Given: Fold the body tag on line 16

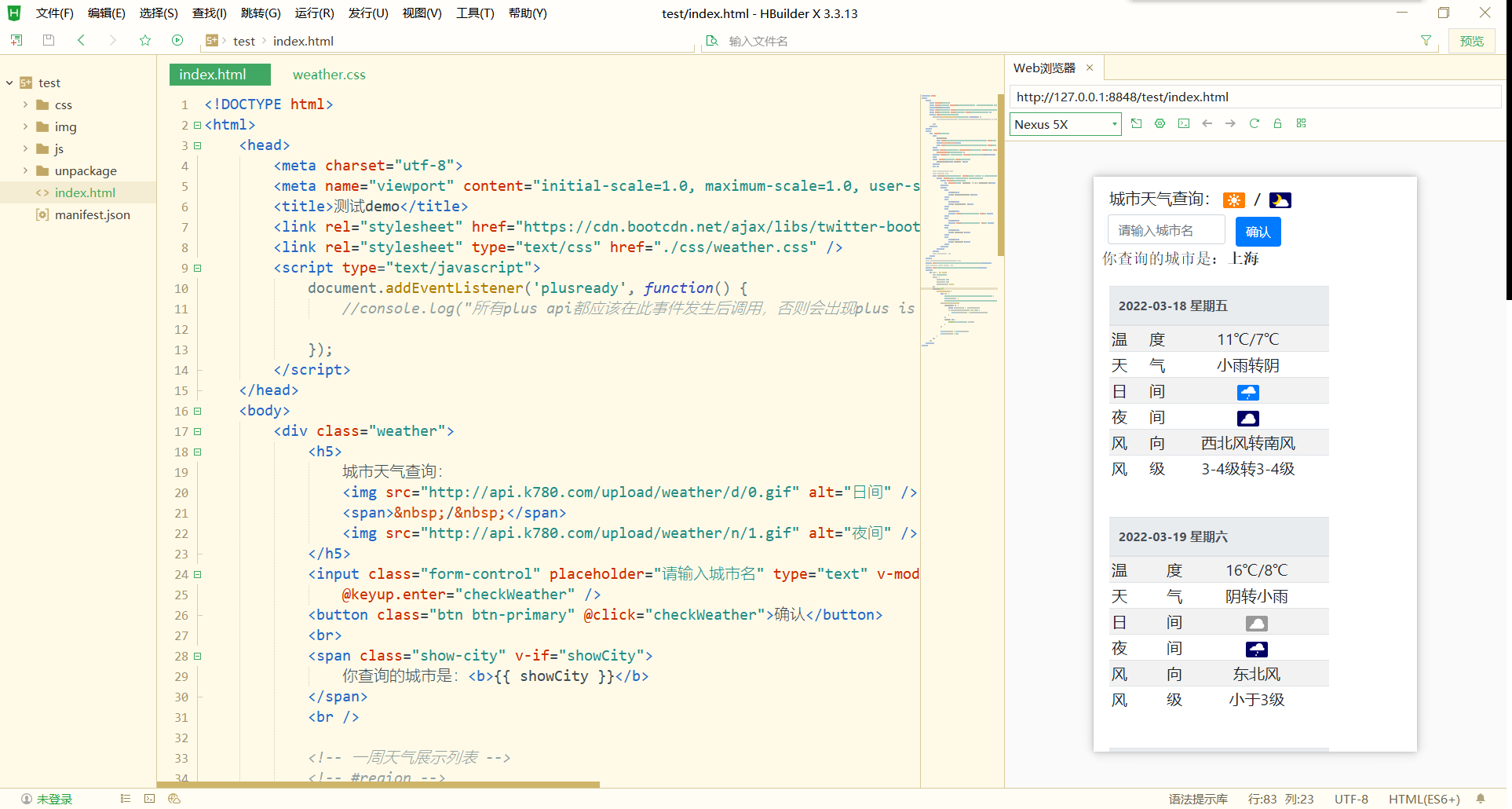Looking at the screenshot, I should (x=197, y=411).
